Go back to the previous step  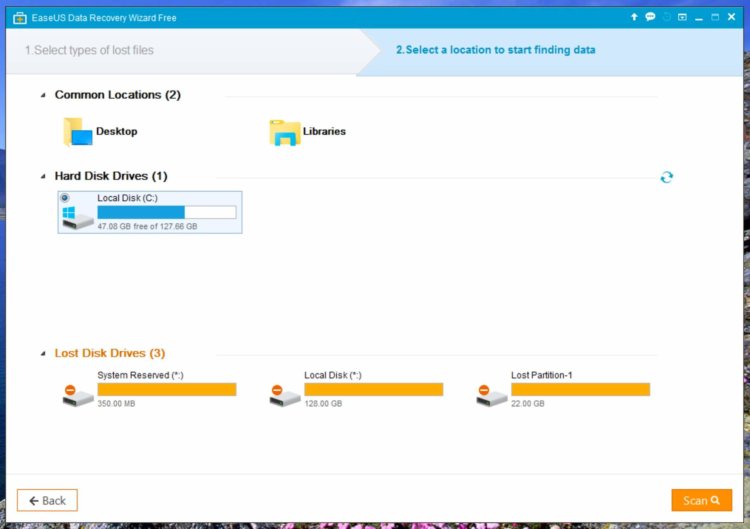point(47,500)
